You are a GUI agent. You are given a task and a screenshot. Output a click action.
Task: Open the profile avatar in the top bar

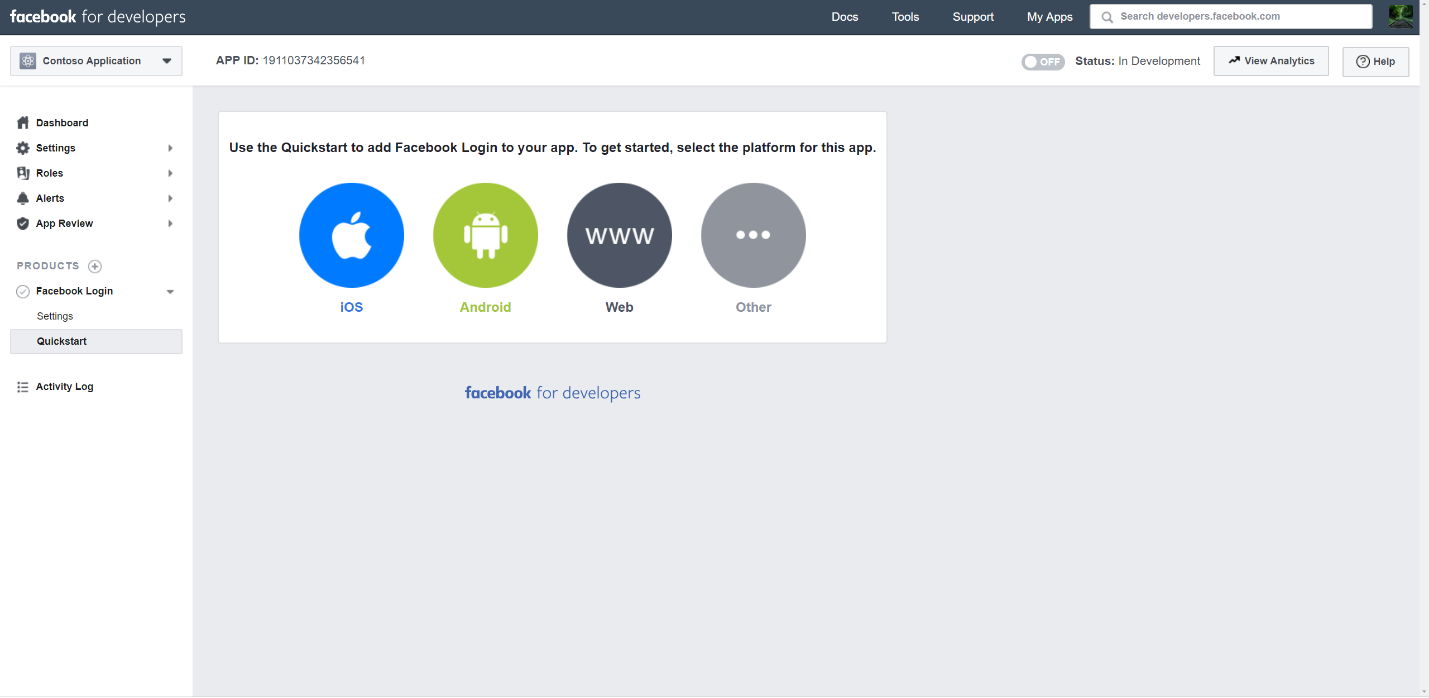click(1400, 16)
